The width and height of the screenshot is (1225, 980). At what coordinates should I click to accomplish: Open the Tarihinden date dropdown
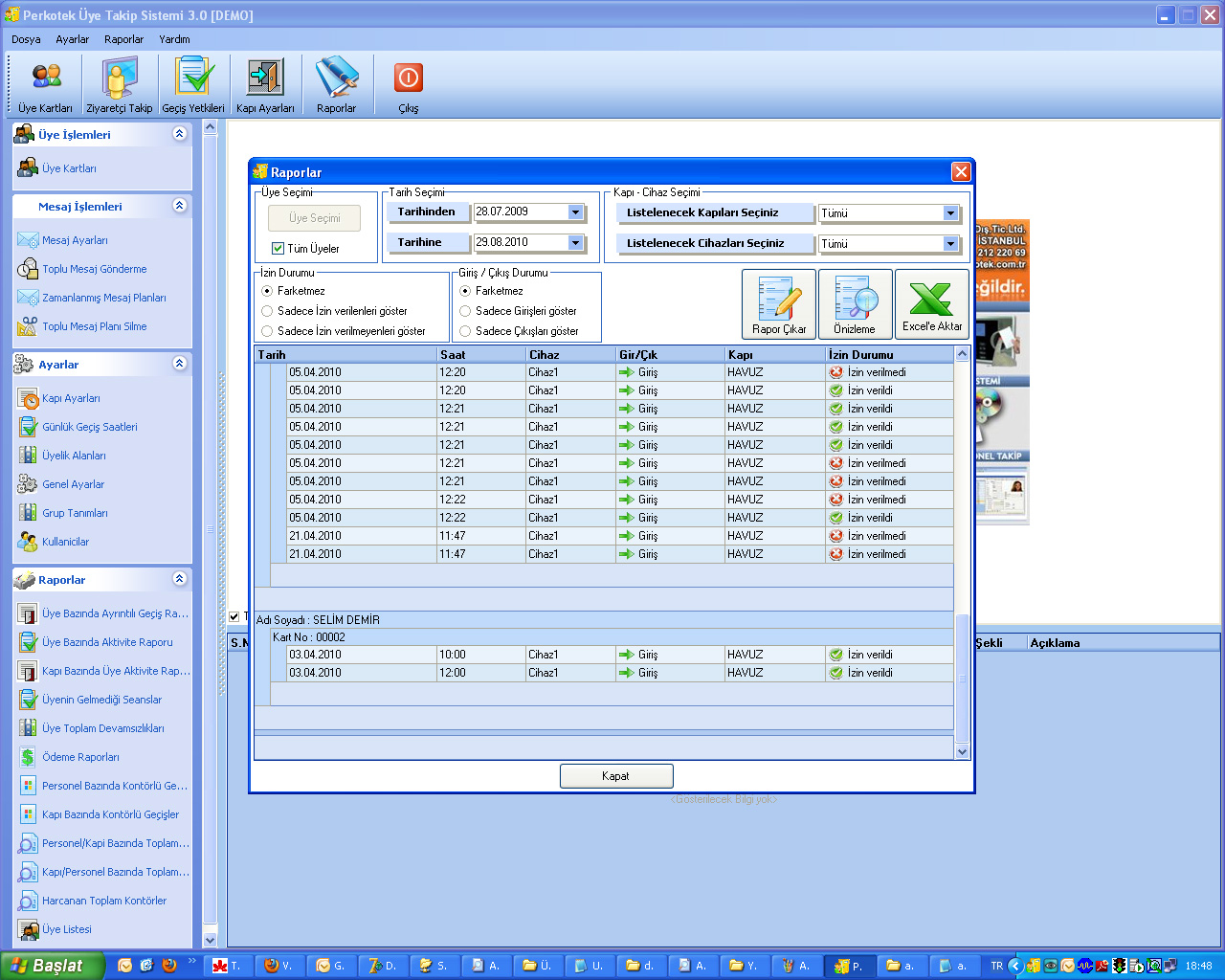click(x=575, y=212)
